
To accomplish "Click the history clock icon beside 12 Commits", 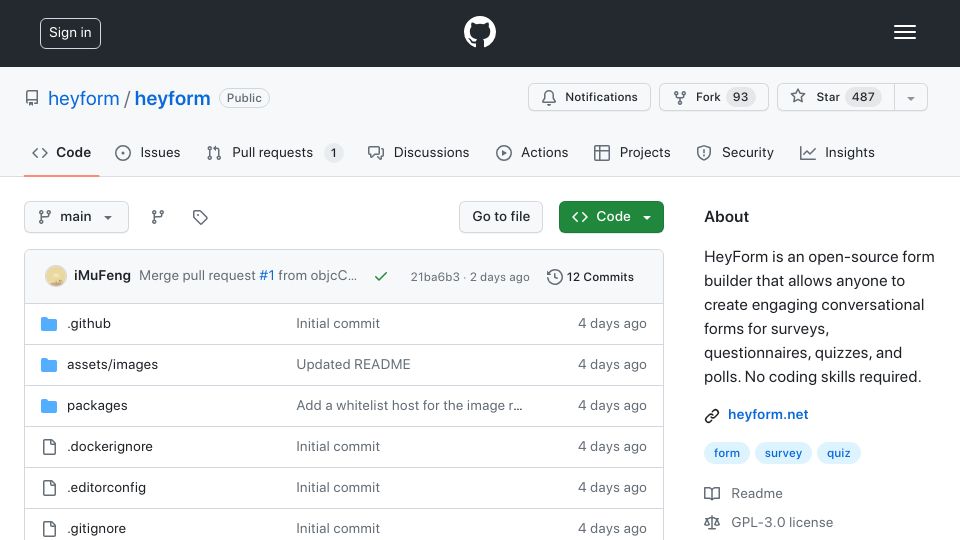I will coord(555,277).
